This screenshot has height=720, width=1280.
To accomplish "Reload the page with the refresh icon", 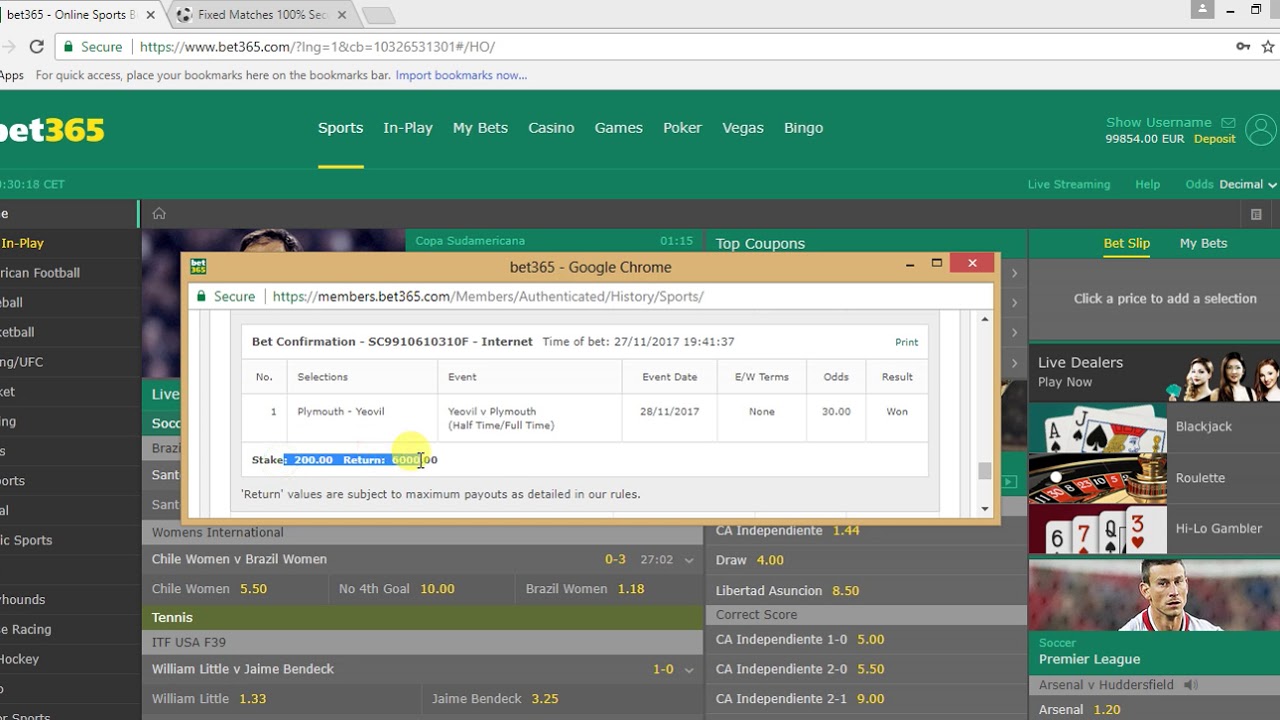I will tap(37, 47).
